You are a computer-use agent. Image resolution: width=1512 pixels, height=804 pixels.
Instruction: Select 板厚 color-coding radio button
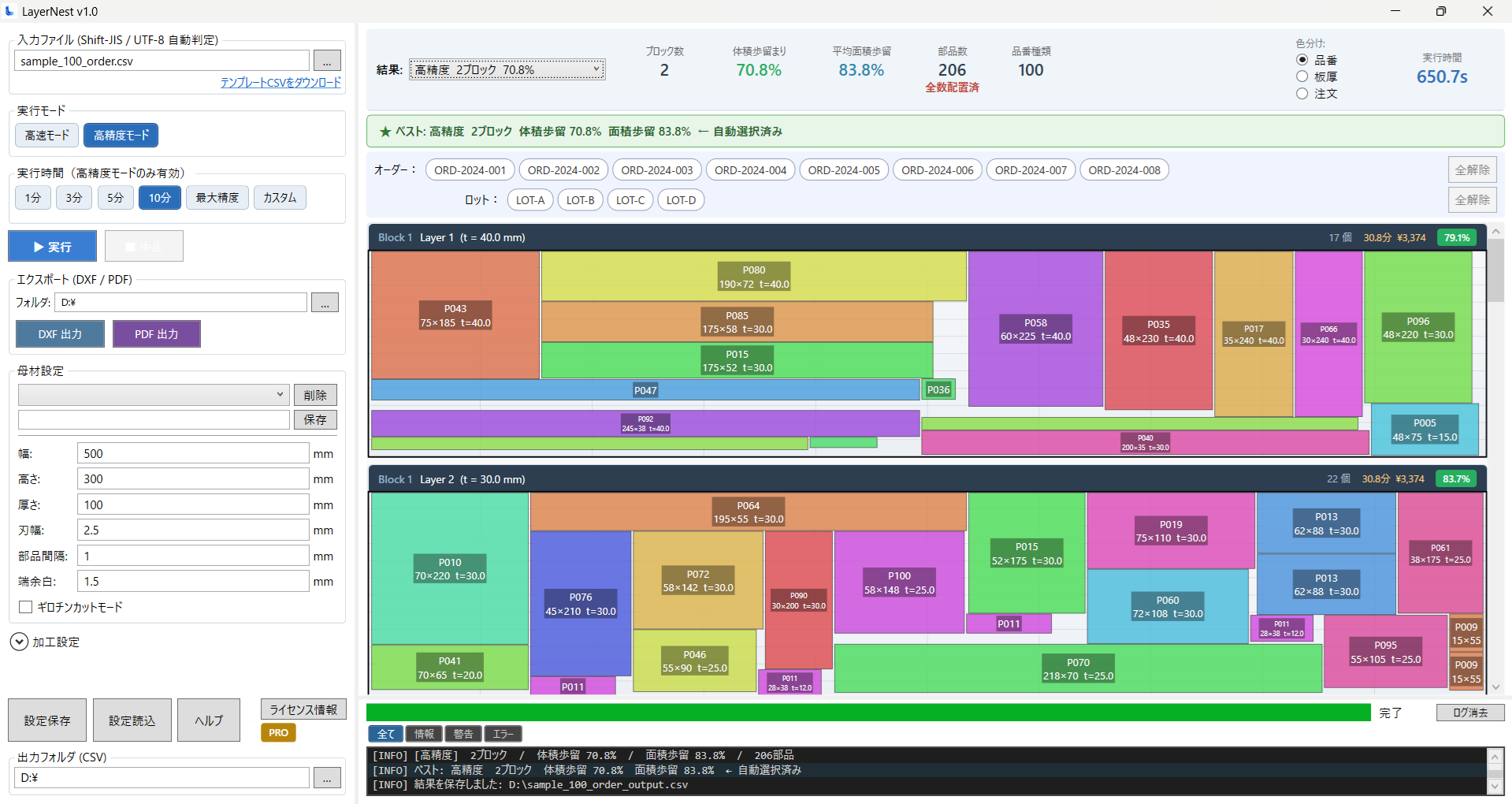(x=1302, y=76)
